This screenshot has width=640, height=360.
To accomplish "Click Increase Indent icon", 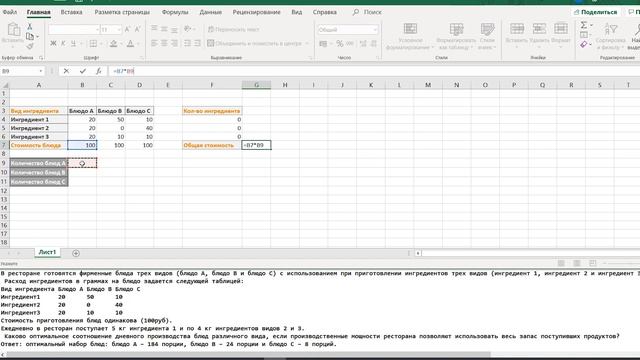I will point(198,43).
